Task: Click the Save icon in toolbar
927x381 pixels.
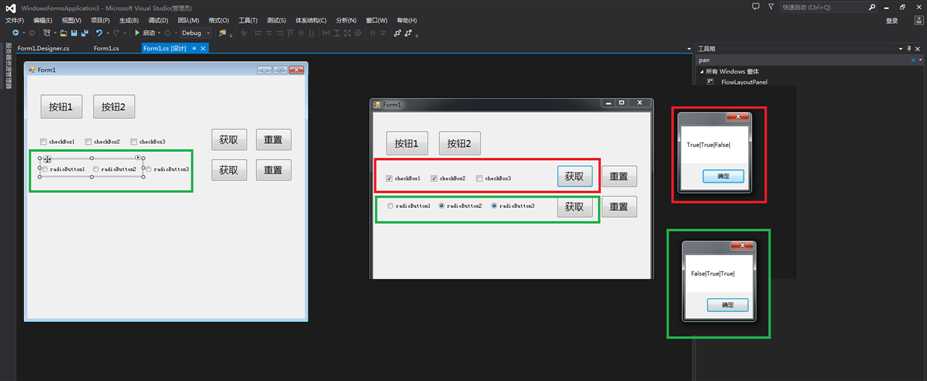Action: coord(74,33)
